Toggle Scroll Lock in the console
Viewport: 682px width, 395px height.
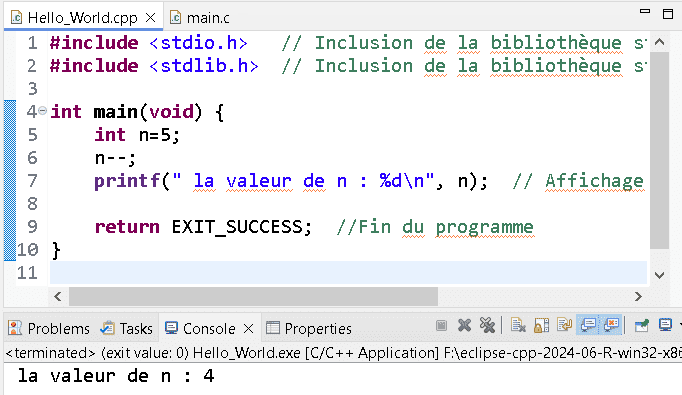[542, 325]
